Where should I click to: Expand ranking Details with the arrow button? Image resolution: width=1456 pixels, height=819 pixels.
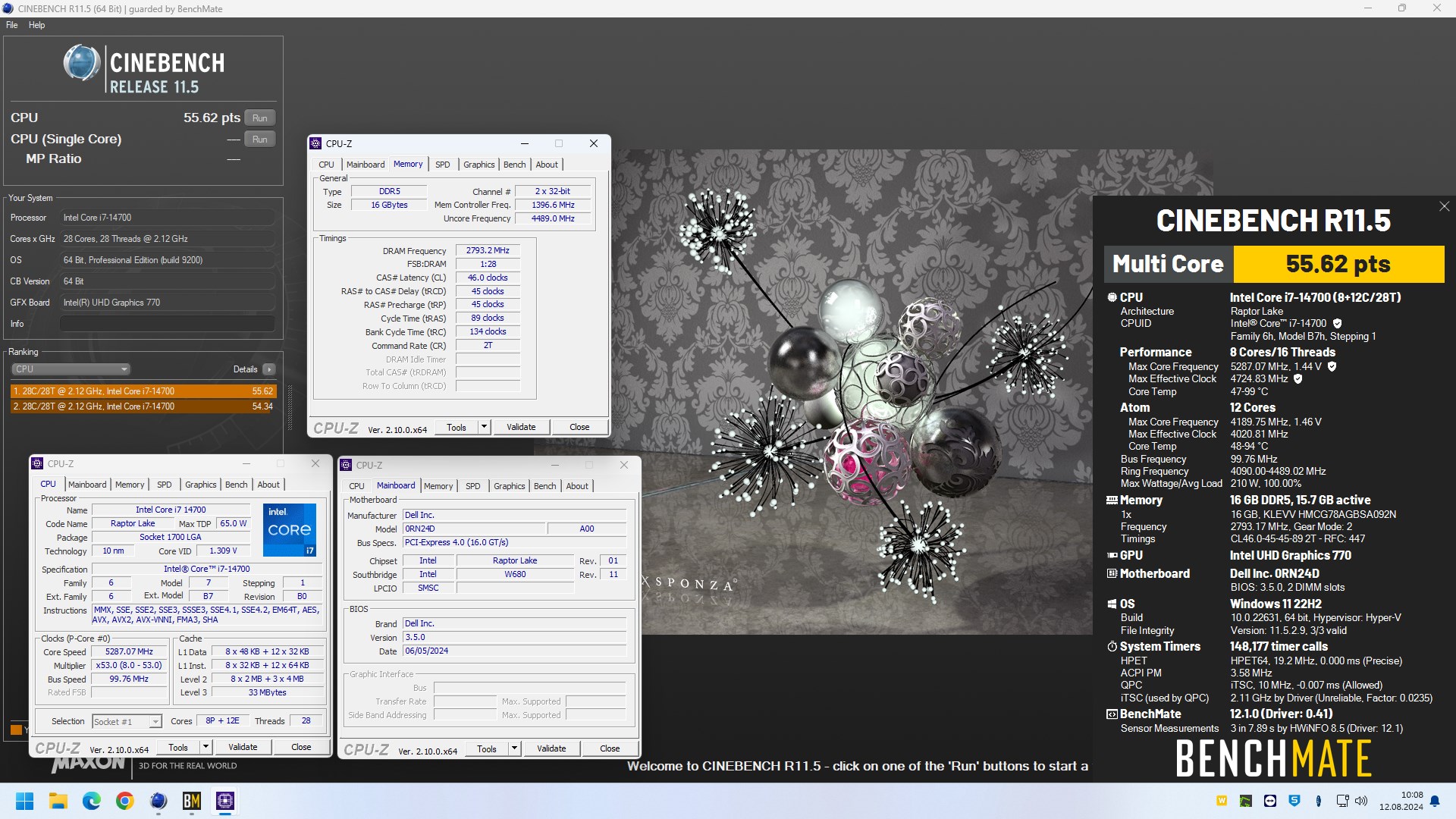pos(269,369)
